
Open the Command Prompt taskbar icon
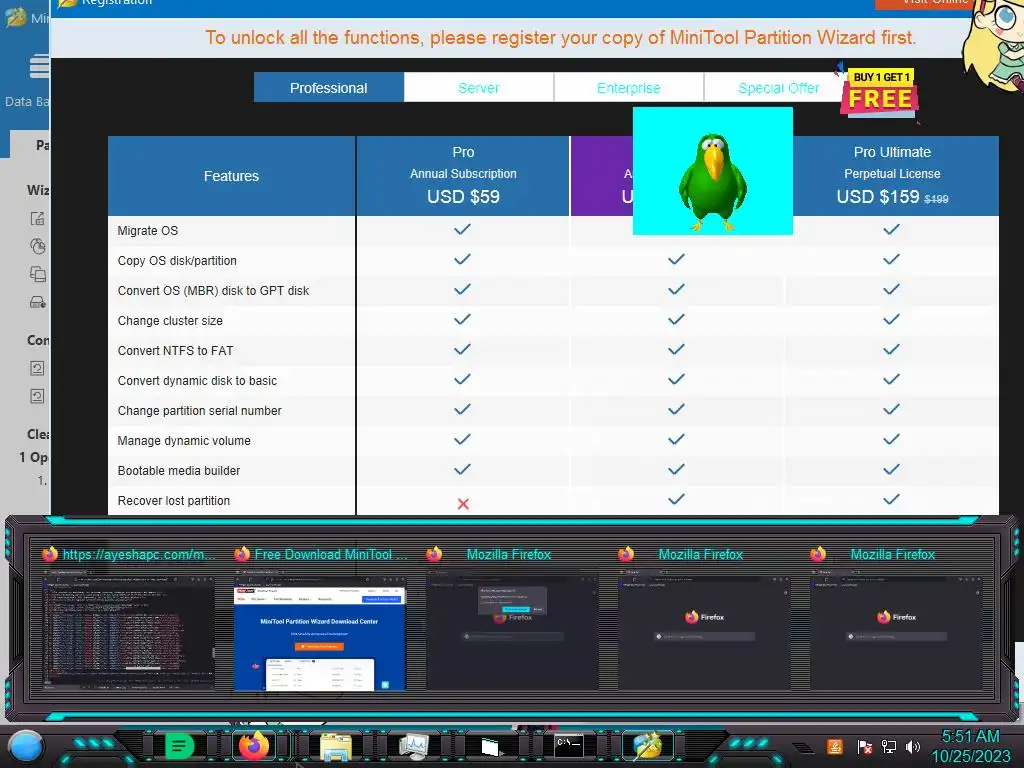[569, 746]
